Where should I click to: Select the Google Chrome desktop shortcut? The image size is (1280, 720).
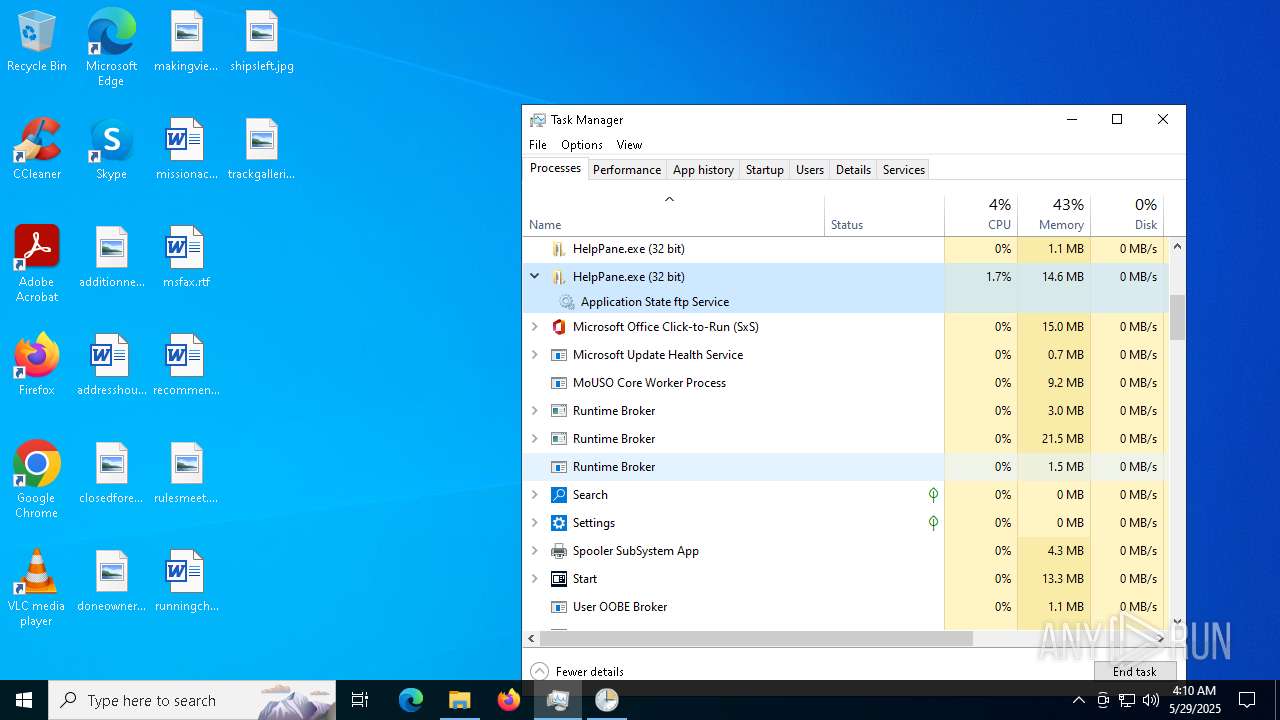point(37,481)
